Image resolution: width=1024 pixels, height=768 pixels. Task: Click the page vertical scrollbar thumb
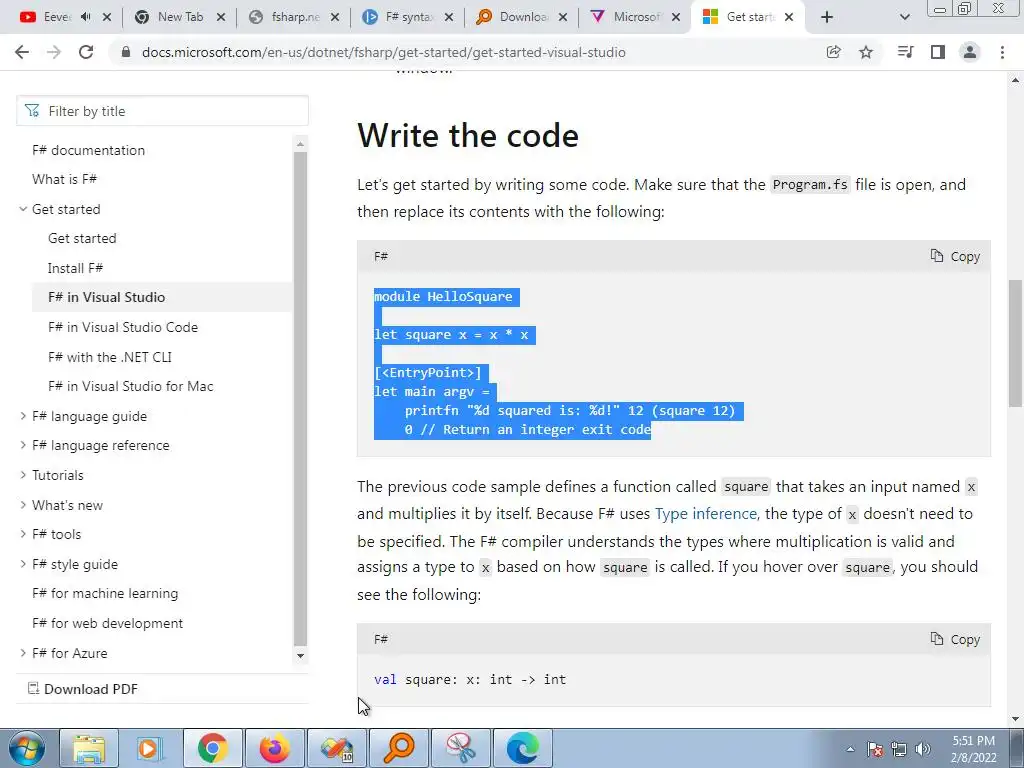1016,344
